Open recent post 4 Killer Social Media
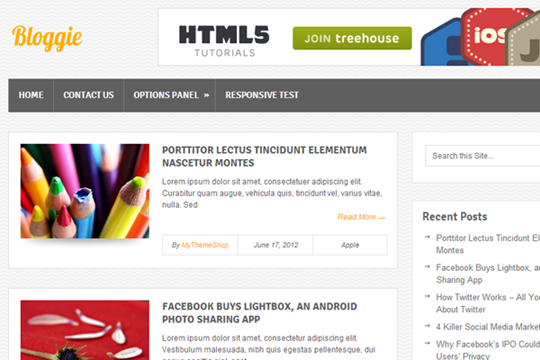Screen dimensions: 540x360 point(488,327)
